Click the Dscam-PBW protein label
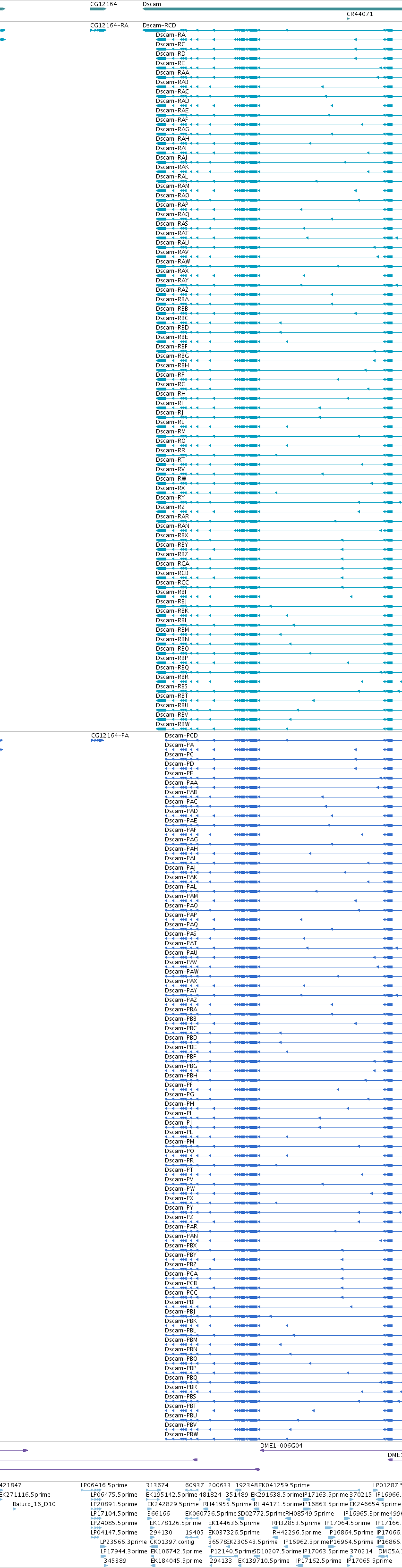 pyautogui.click(x=181, y=1434)
